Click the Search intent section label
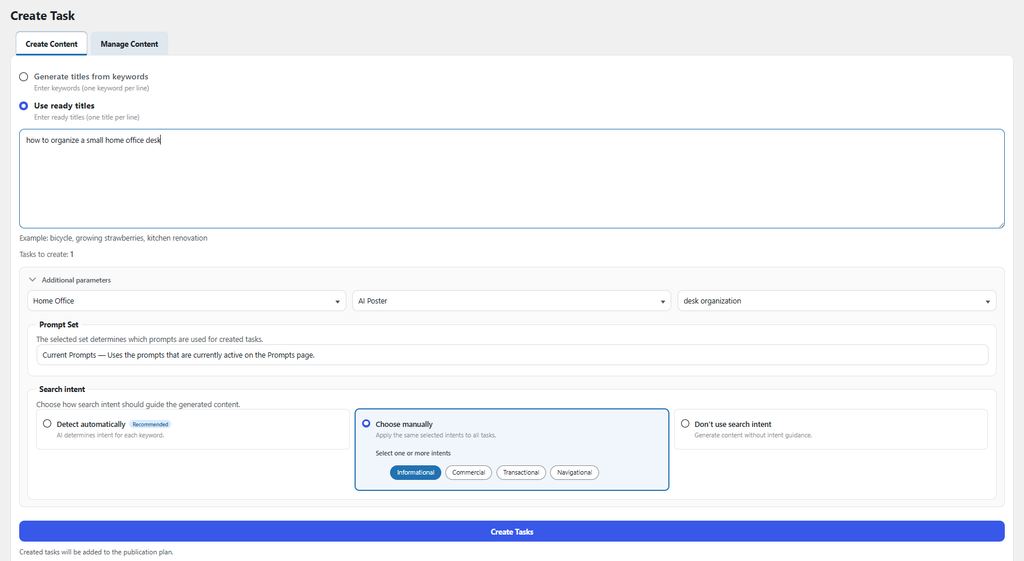 pos(62,389)
